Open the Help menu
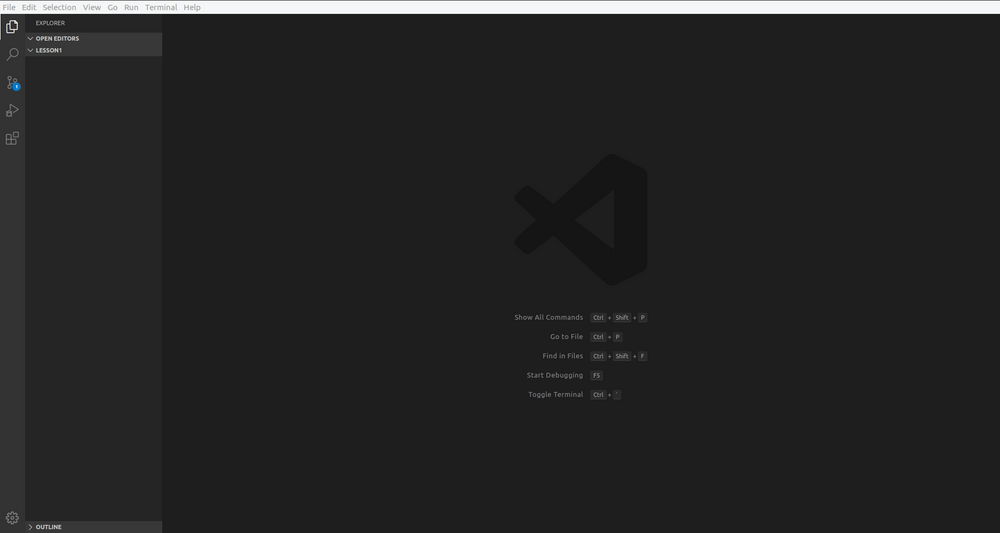 pyautogui.click(x=192, y=7)
